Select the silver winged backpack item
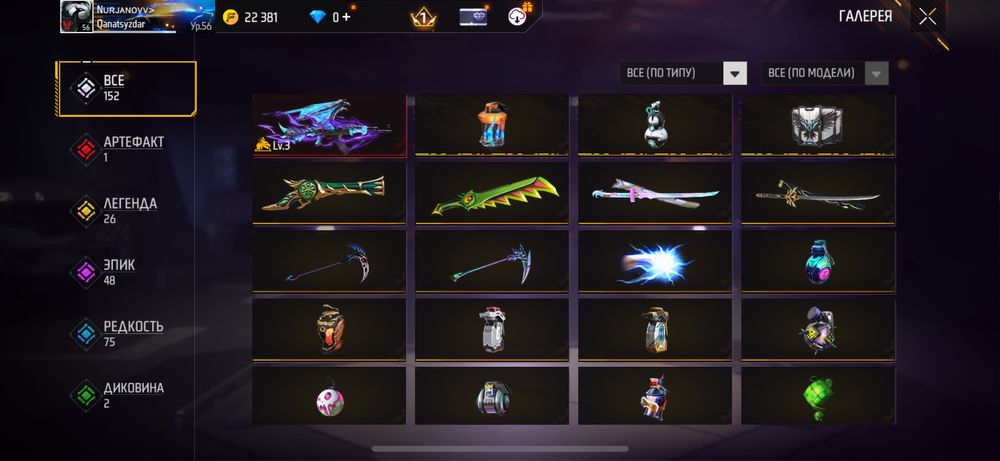The height and width of the screenshot is (461, 1000). (818, 126)
